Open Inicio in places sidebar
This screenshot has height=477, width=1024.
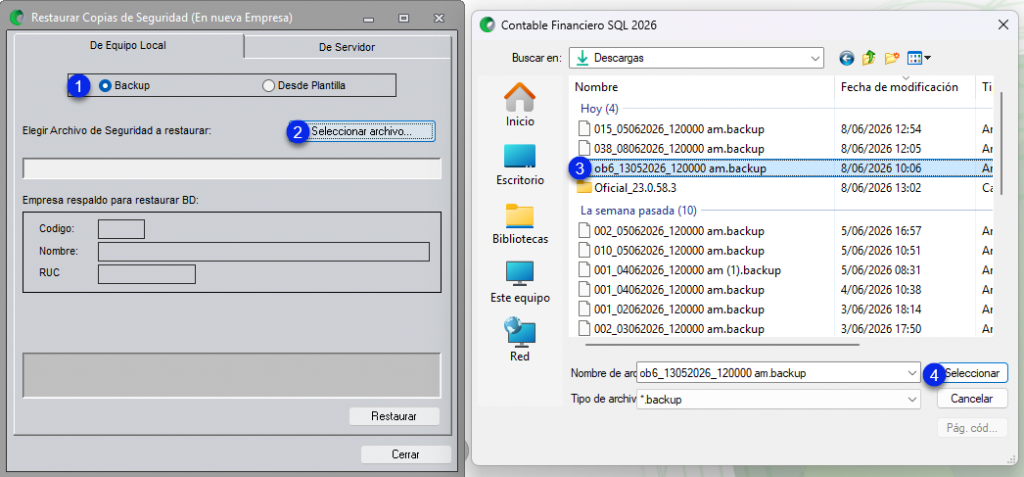coord(520,105)
